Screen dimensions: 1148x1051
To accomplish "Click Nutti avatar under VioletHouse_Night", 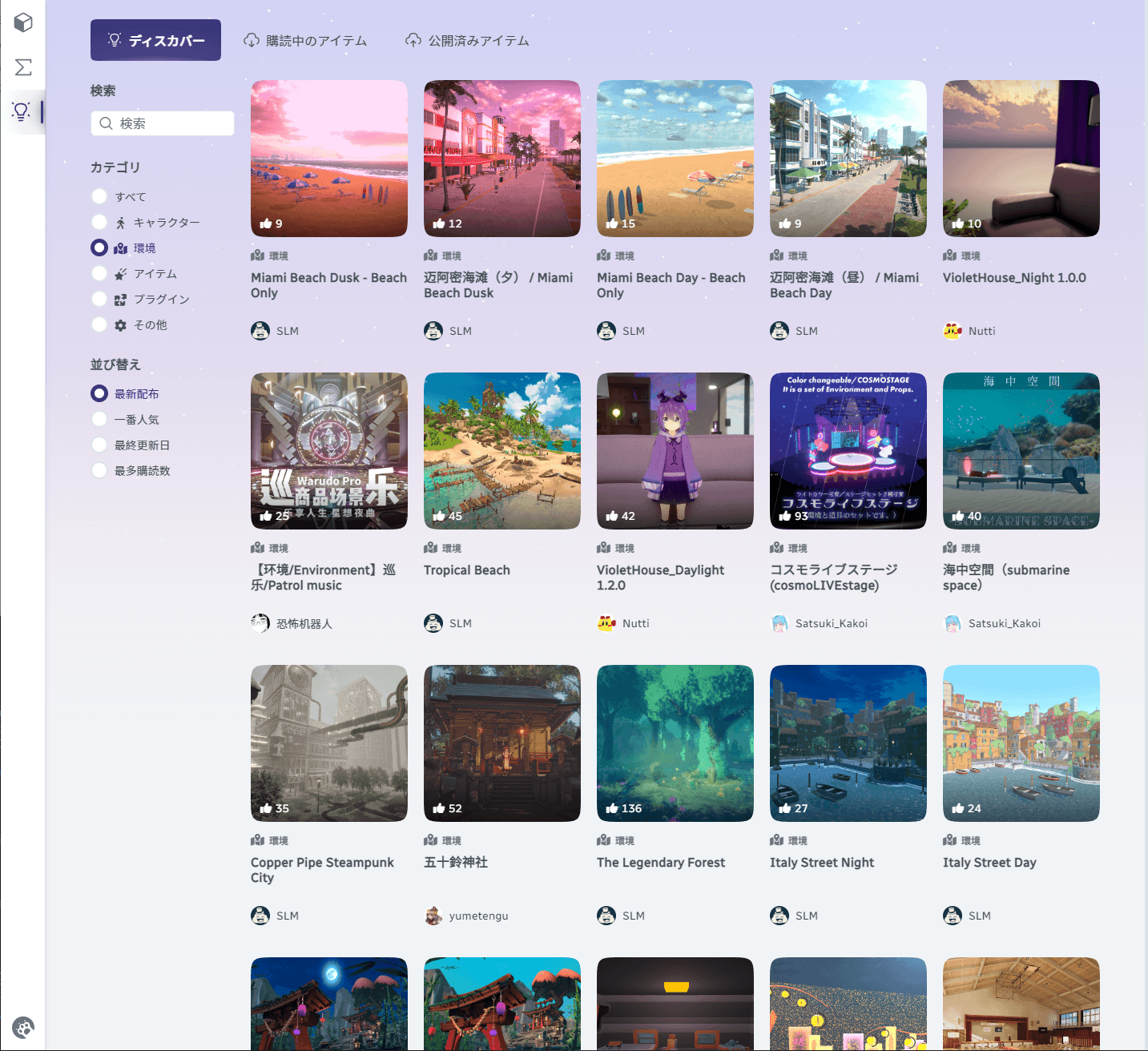I will pos(953,331).
